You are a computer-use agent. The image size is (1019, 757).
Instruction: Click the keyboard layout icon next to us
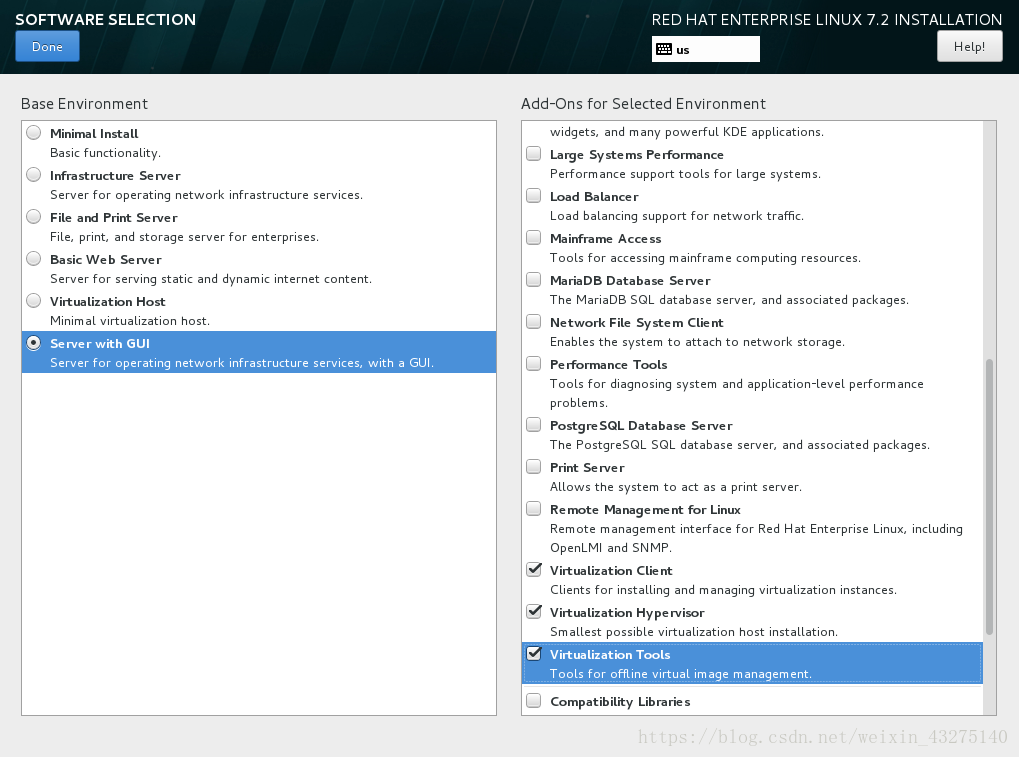[664, 49]
